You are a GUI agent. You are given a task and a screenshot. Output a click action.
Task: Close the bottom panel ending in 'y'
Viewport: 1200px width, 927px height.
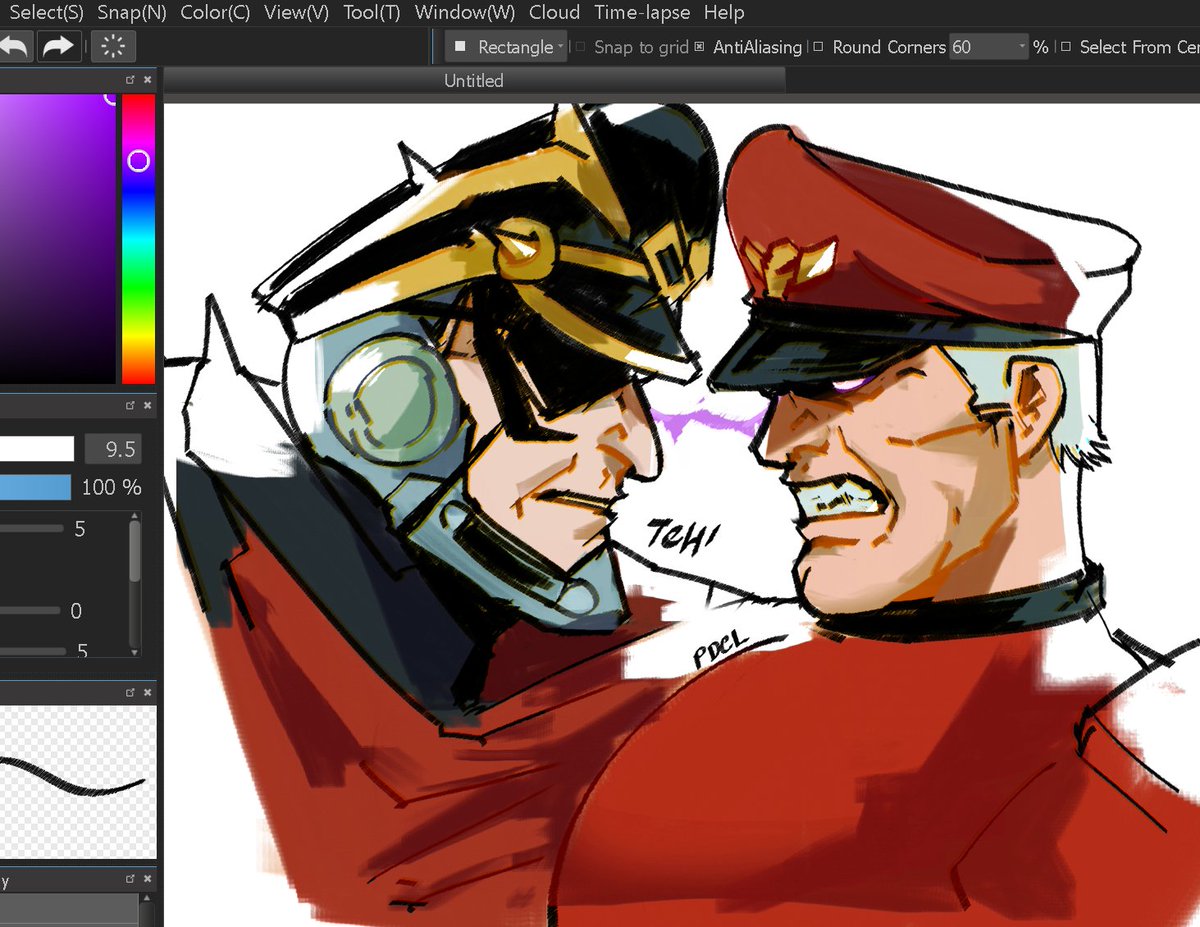click(148, 880)
